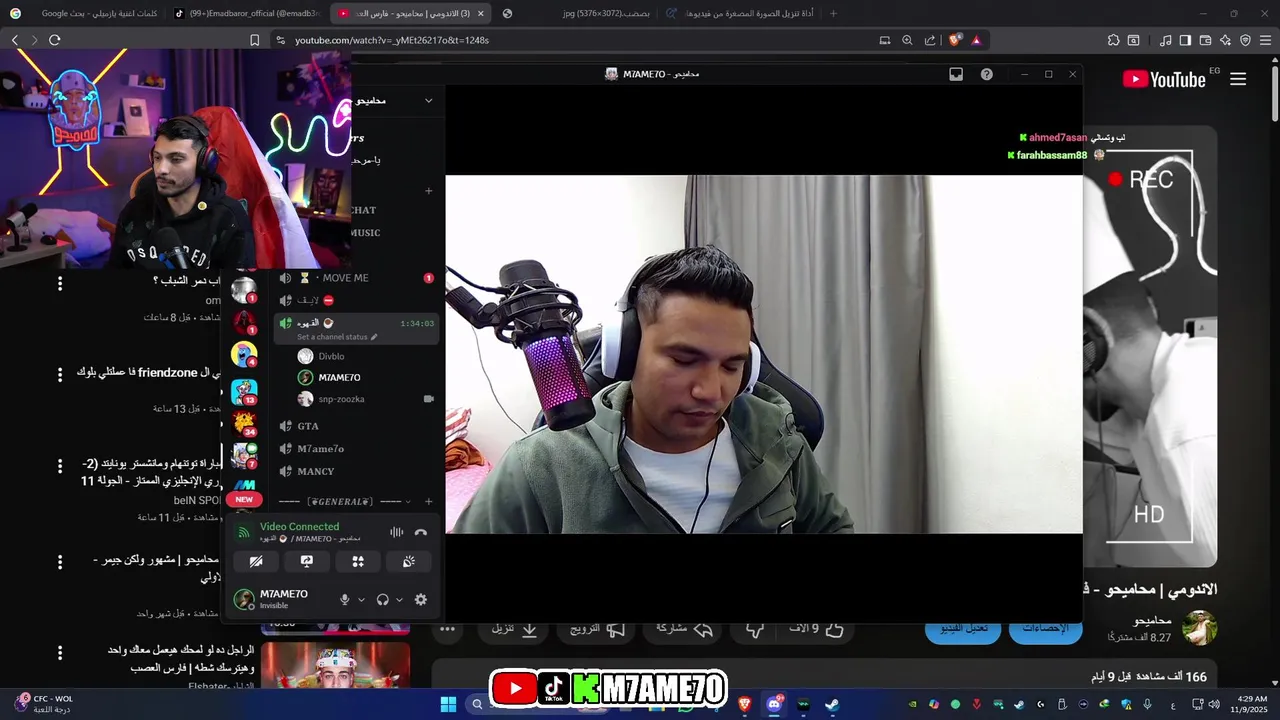Viewport: 1280px width, 720px height.
Task: Click the YouTube logo
Action: coord(1164,80)
